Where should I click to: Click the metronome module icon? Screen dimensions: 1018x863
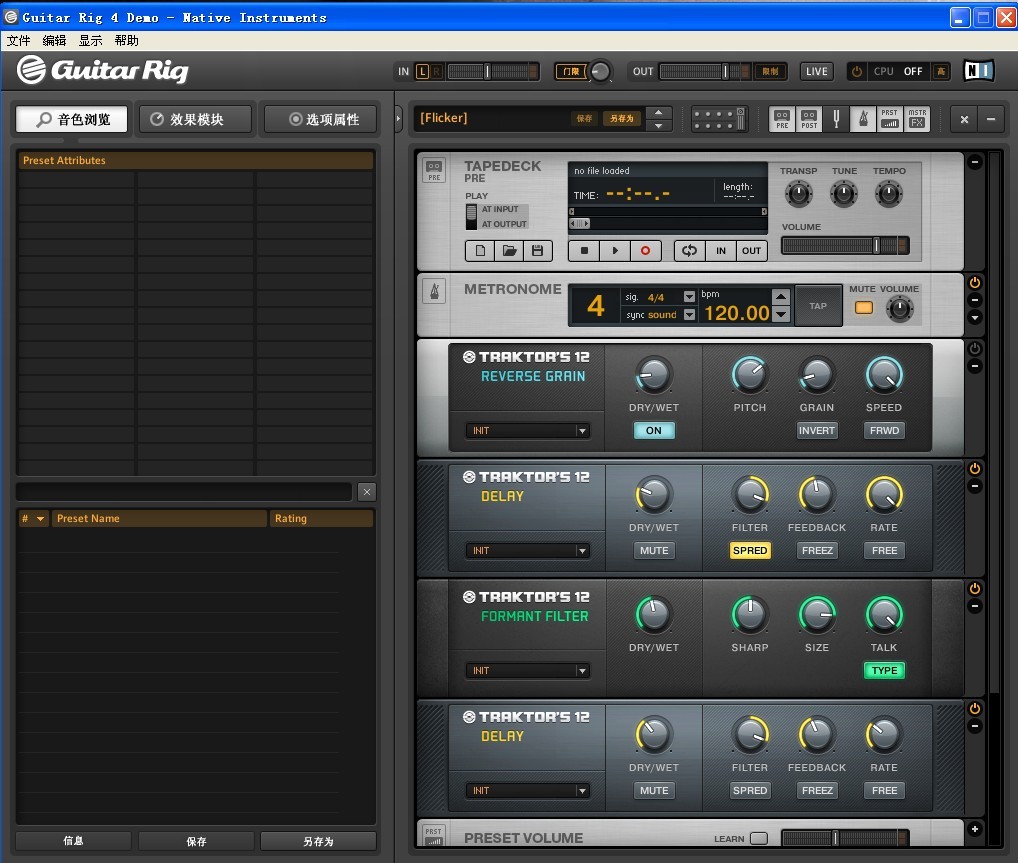[434, 291]
